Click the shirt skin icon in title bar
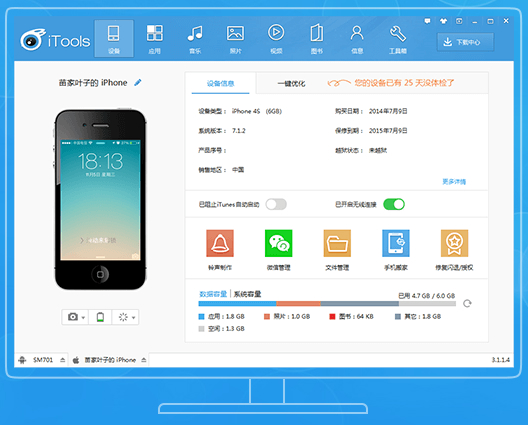The width and height of the screenshot is (528, 425). pyautogui.click(x=443, y=21)
